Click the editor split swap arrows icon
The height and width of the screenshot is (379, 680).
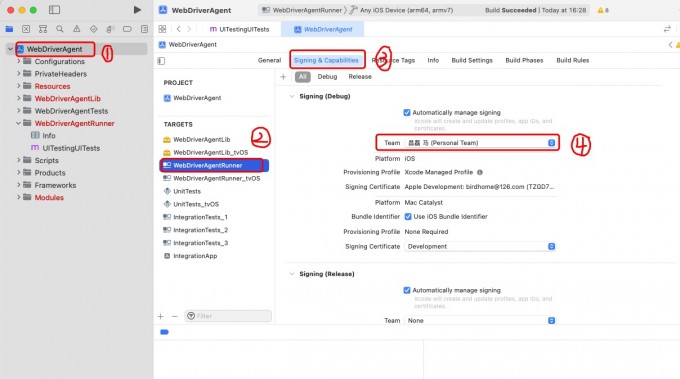point(667,29)
